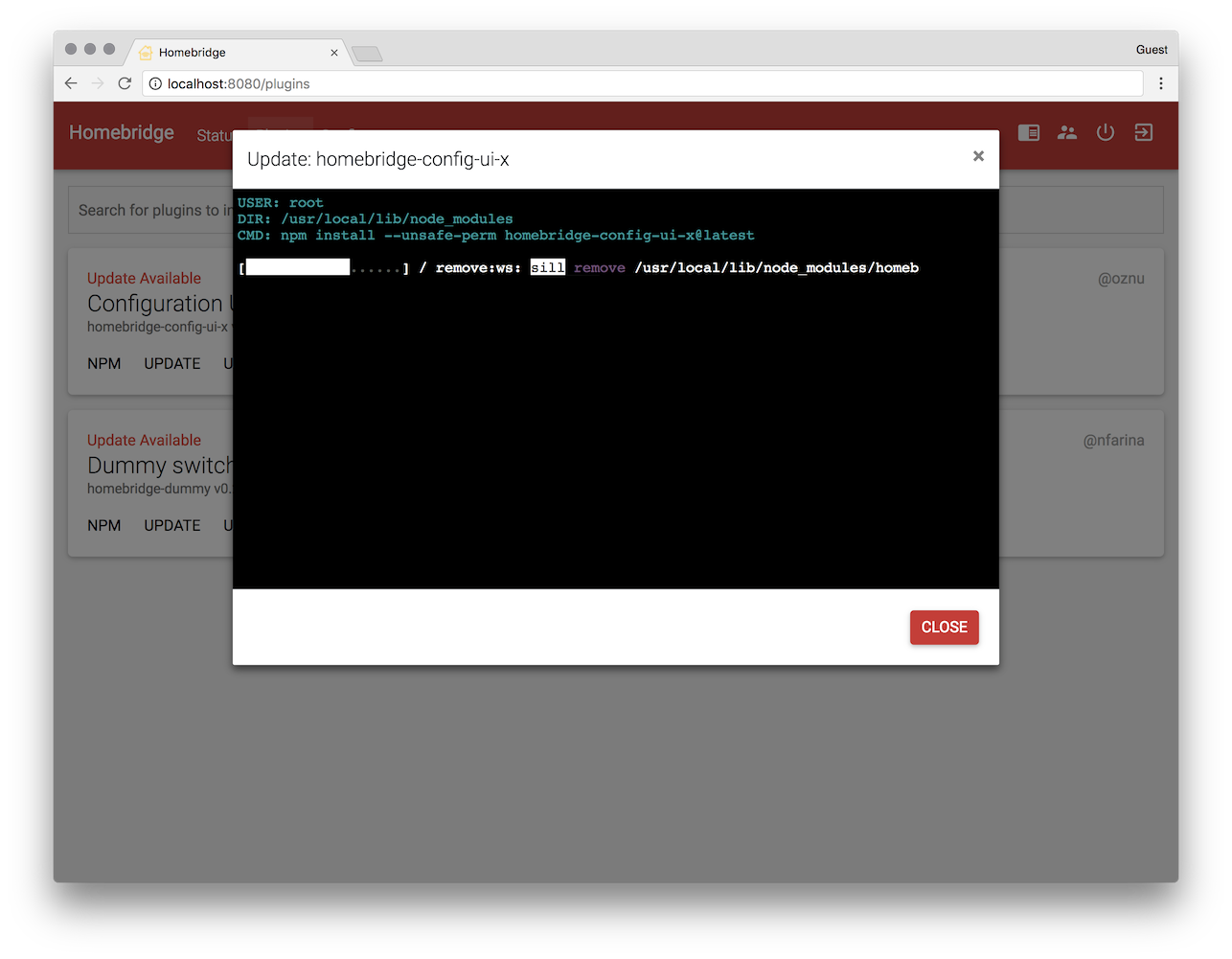View site information icon in address bar
Image resolution: width=1232 pixels, height=959 pixels.
tap(155, 83)
